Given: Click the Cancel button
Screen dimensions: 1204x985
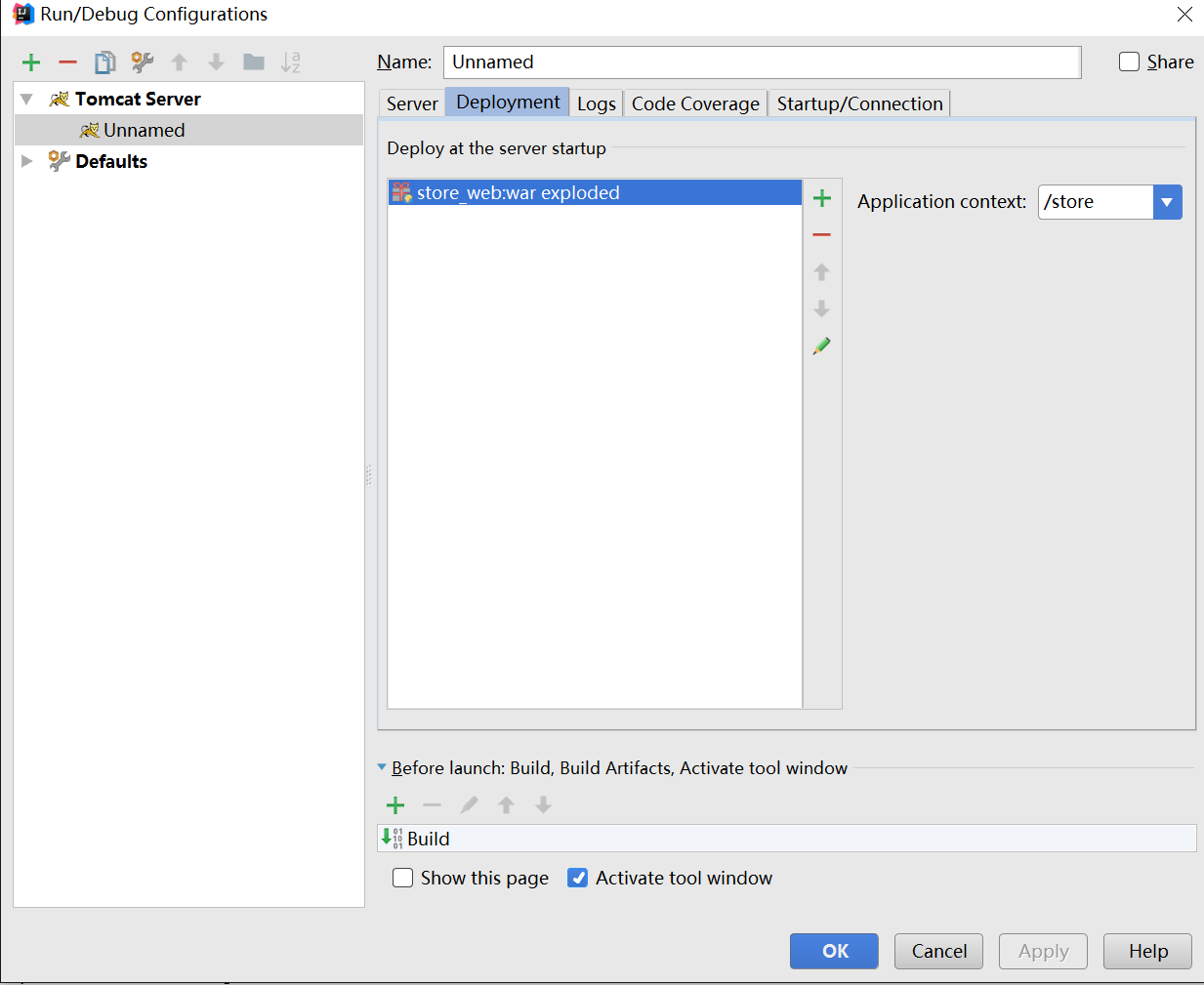Looking at the screenshot, I should [x=939, y=951].
